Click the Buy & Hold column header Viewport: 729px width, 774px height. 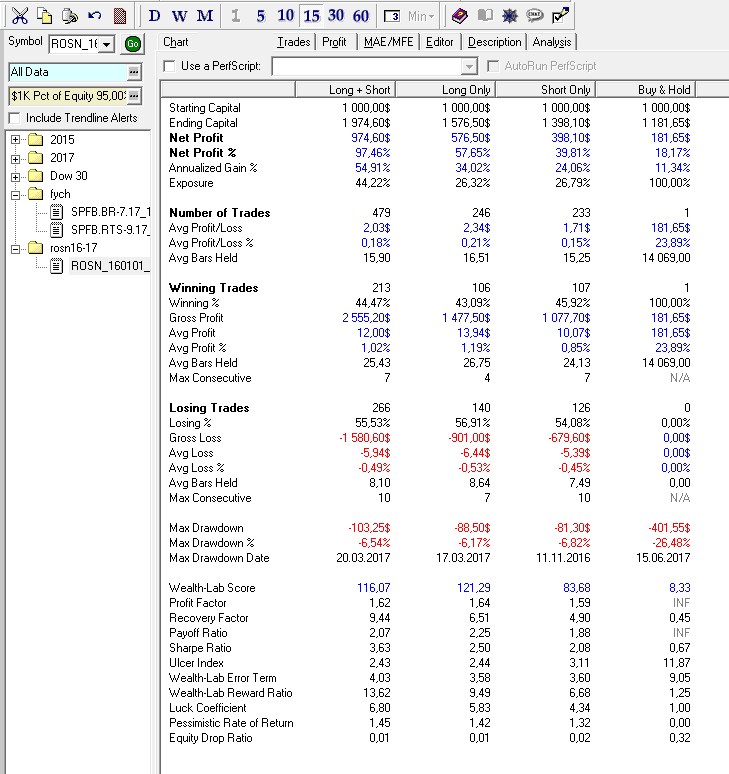tap(646, 90)
